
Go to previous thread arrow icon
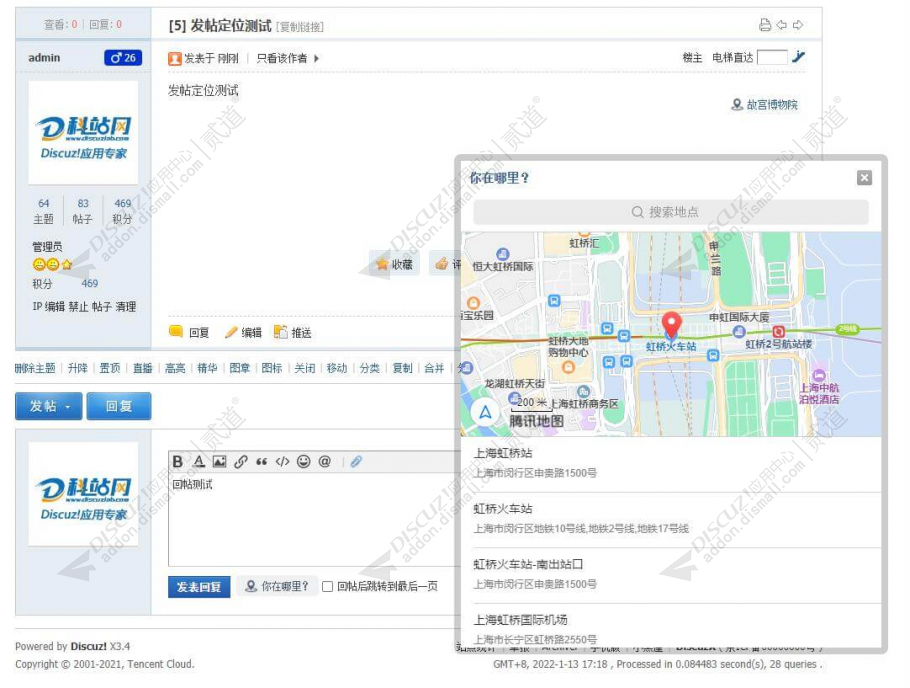[782, 25]
